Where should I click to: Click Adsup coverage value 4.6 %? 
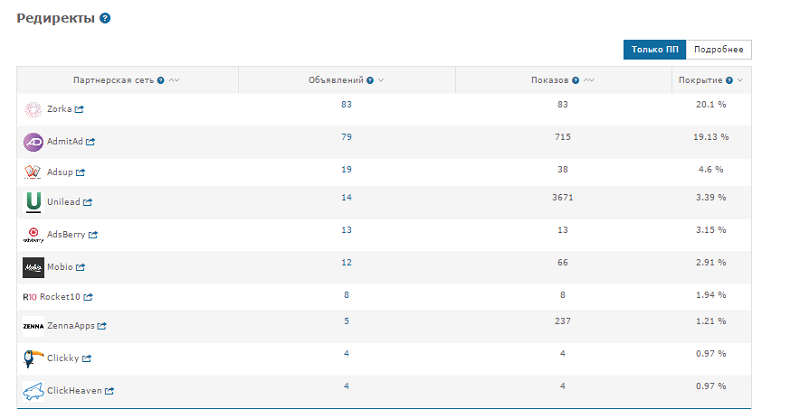(711, 169)
